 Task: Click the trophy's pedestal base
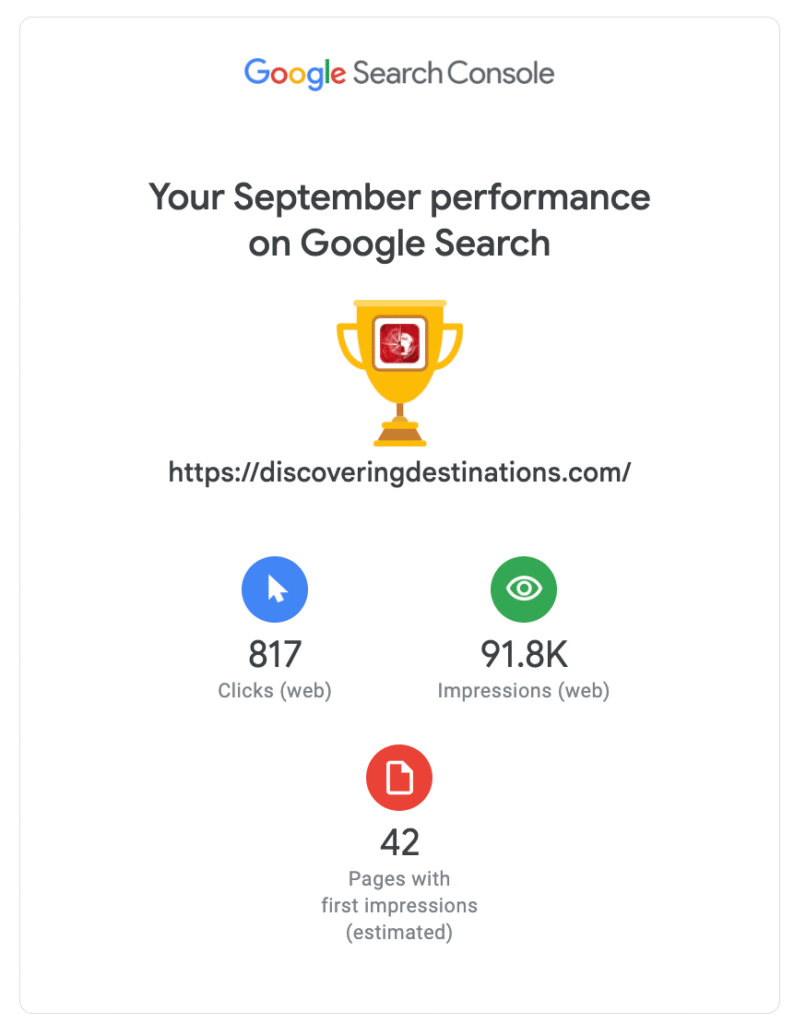click(x=400, y=436)
